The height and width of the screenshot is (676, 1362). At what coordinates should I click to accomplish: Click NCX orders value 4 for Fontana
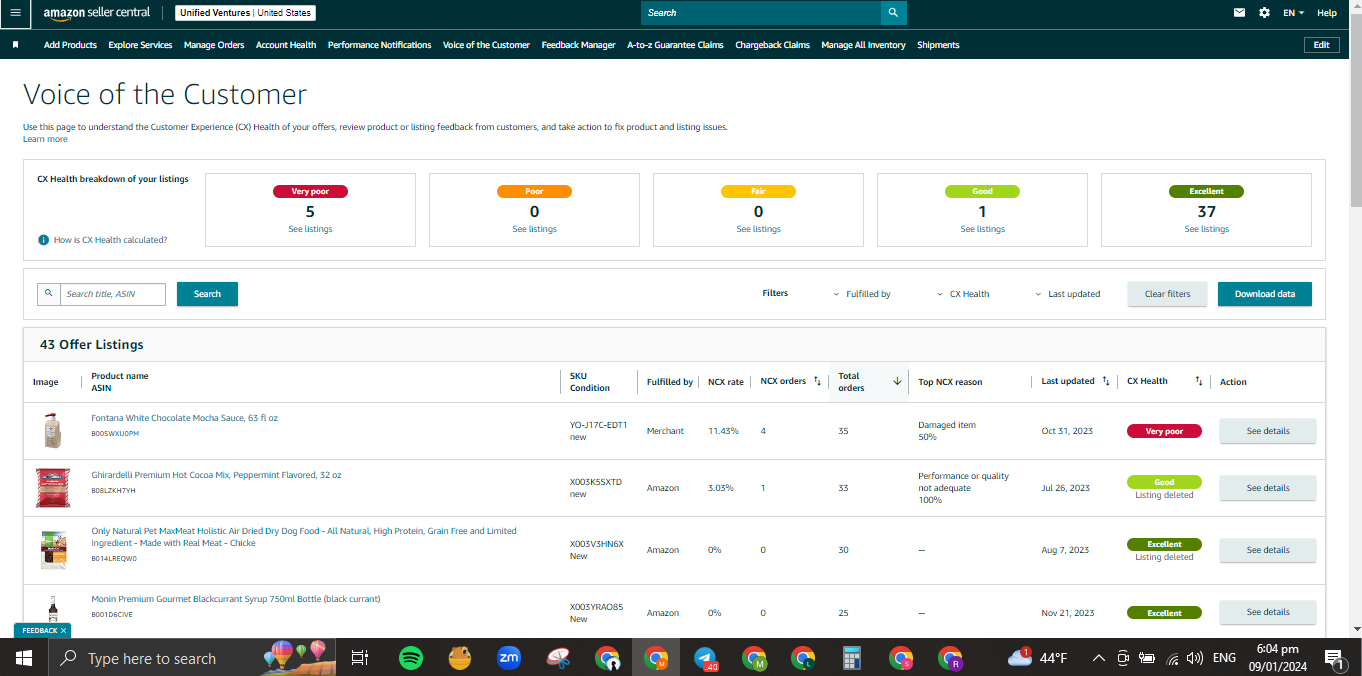763,431
